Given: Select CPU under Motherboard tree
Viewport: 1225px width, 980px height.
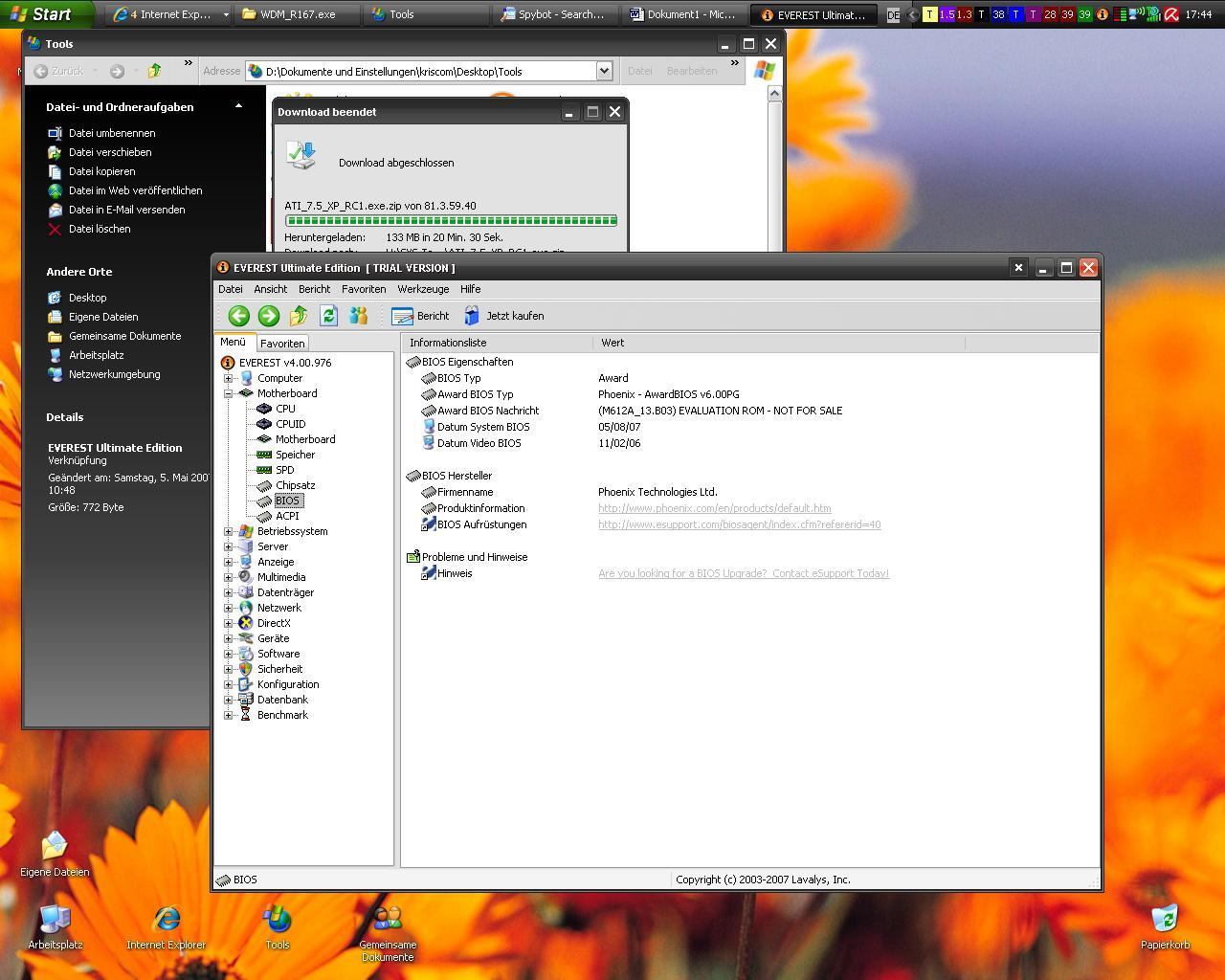Looking at the screenshot, I should 285,409.
